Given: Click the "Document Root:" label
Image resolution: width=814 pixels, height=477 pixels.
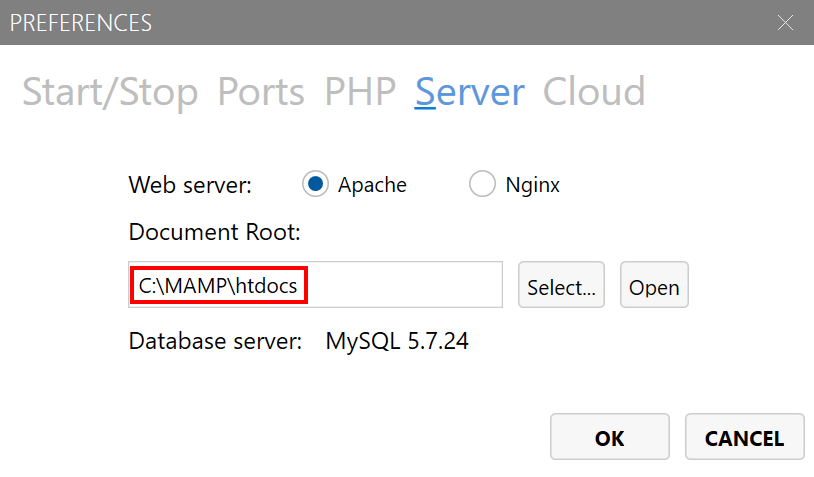Looking at the screenshot, I should [214, 232].
